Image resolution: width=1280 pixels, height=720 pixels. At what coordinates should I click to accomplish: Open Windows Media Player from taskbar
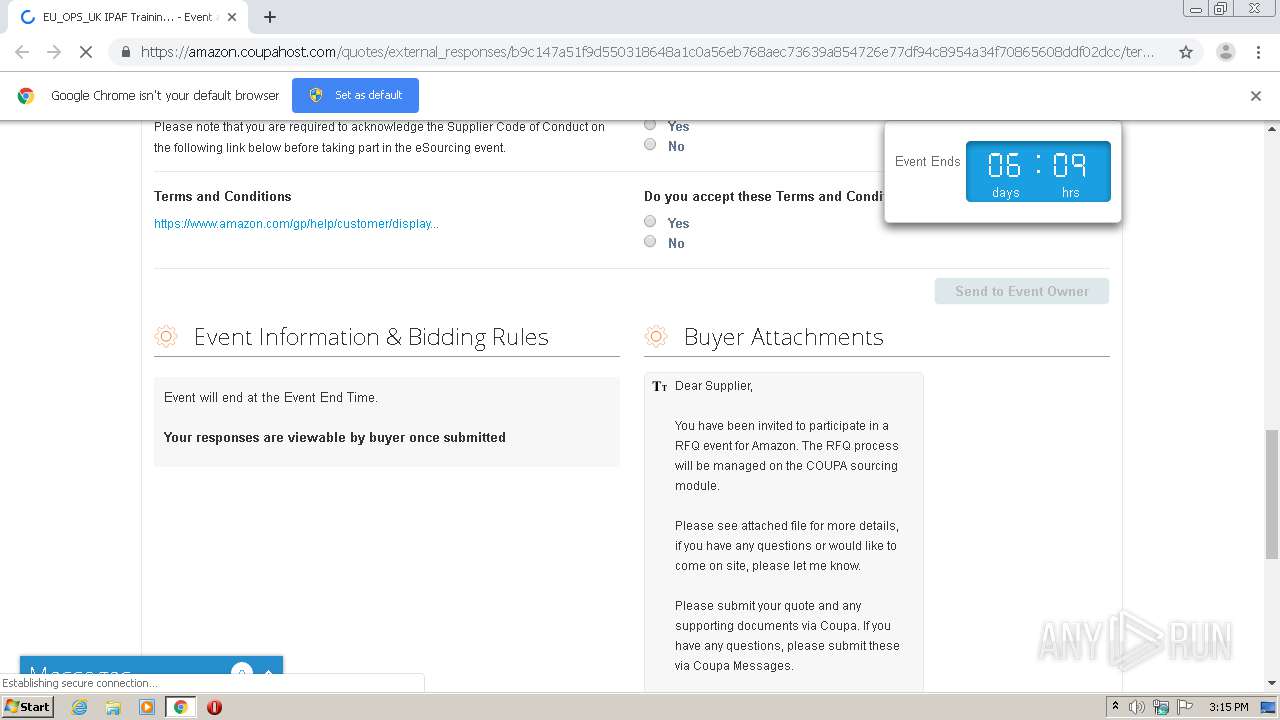(147, 707)
